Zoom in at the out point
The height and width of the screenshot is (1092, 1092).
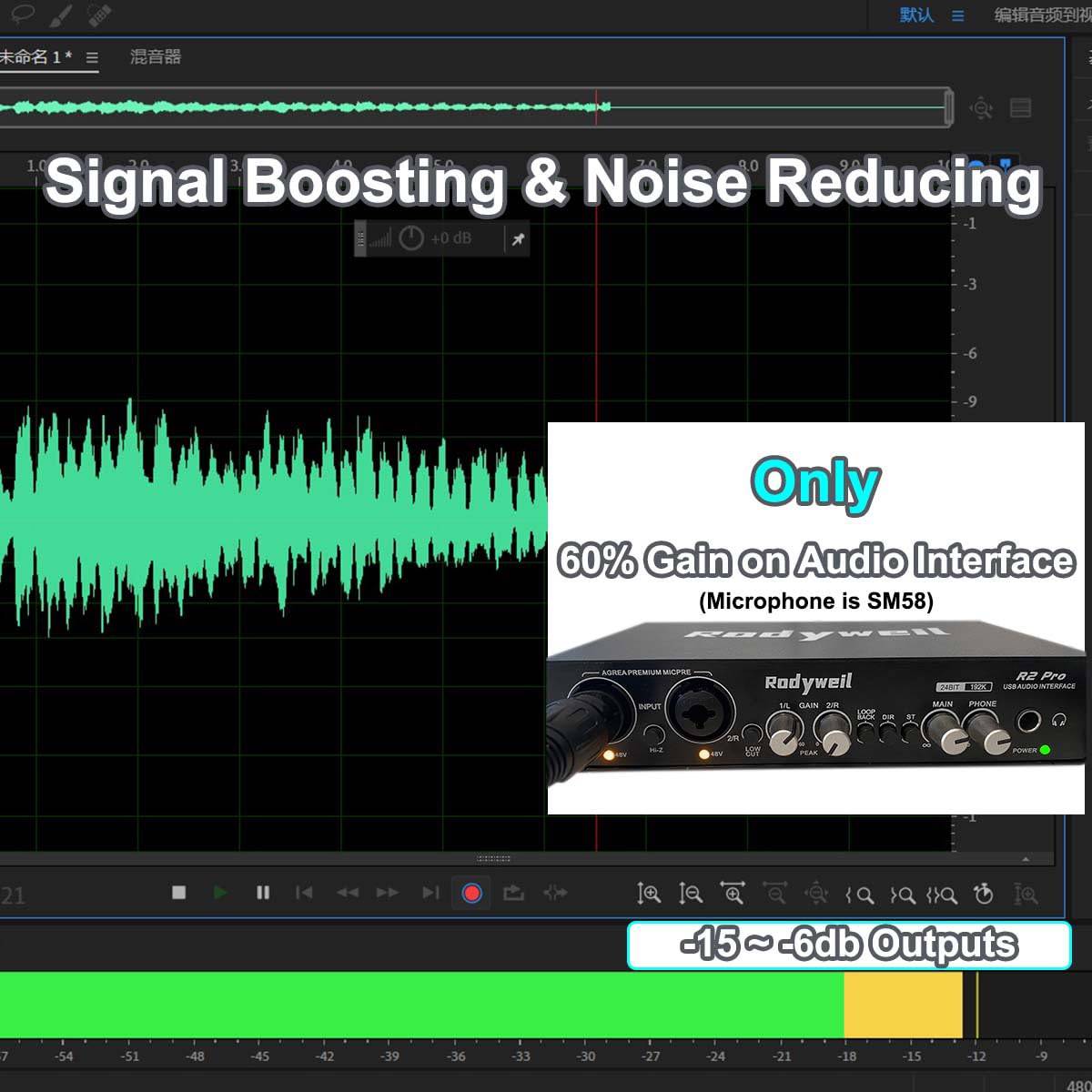[x=902, y=895]
